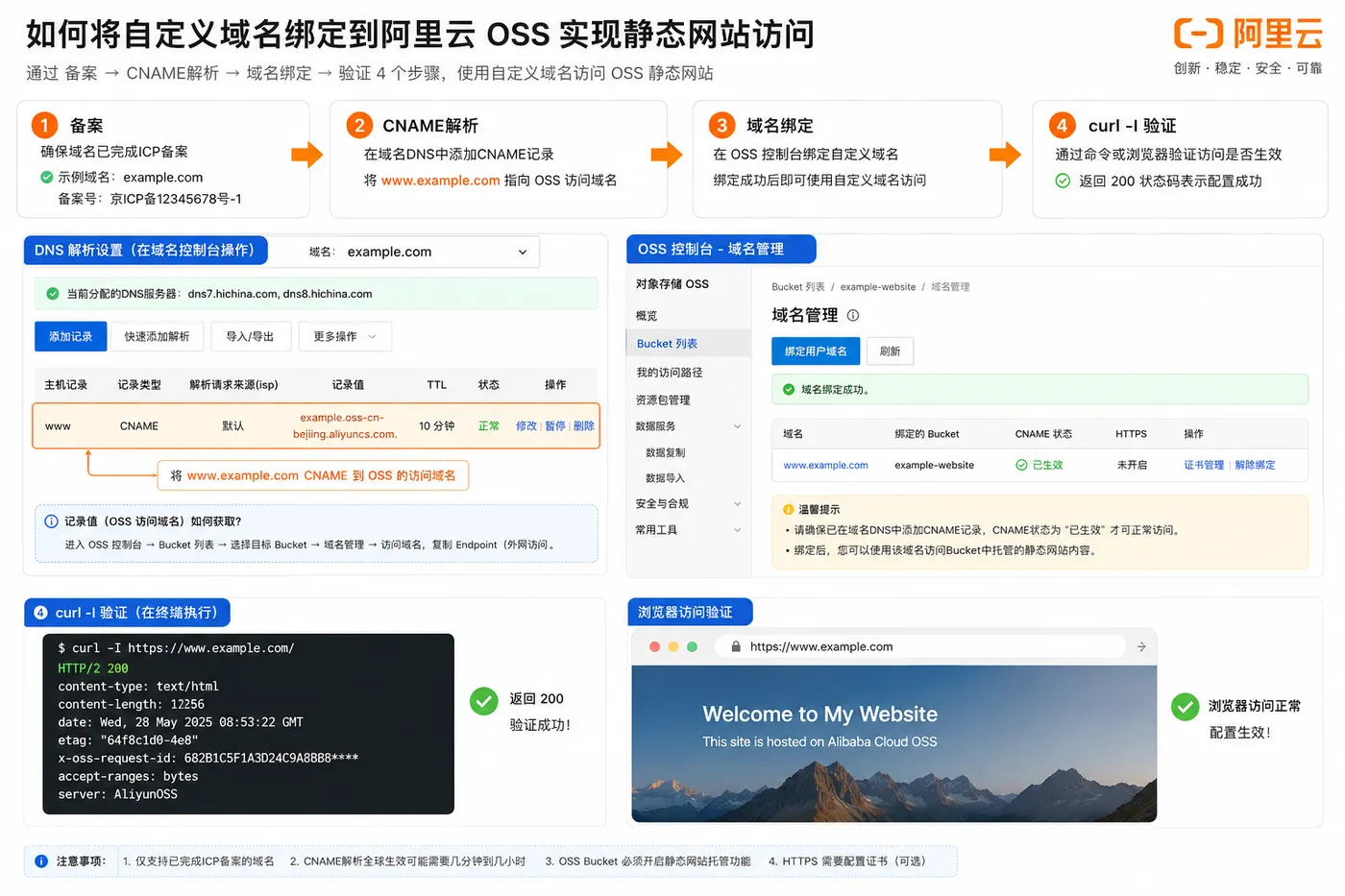Screen dimensions: 1345x896
Task: Click the info icon beside 记录值 如何获取
Action: click(x=51, y=521)
